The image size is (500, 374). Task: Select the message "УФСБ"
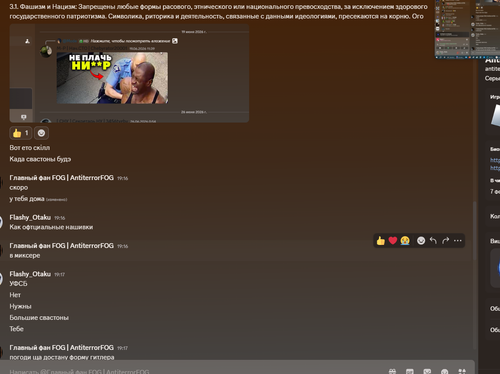click(18, 284)
